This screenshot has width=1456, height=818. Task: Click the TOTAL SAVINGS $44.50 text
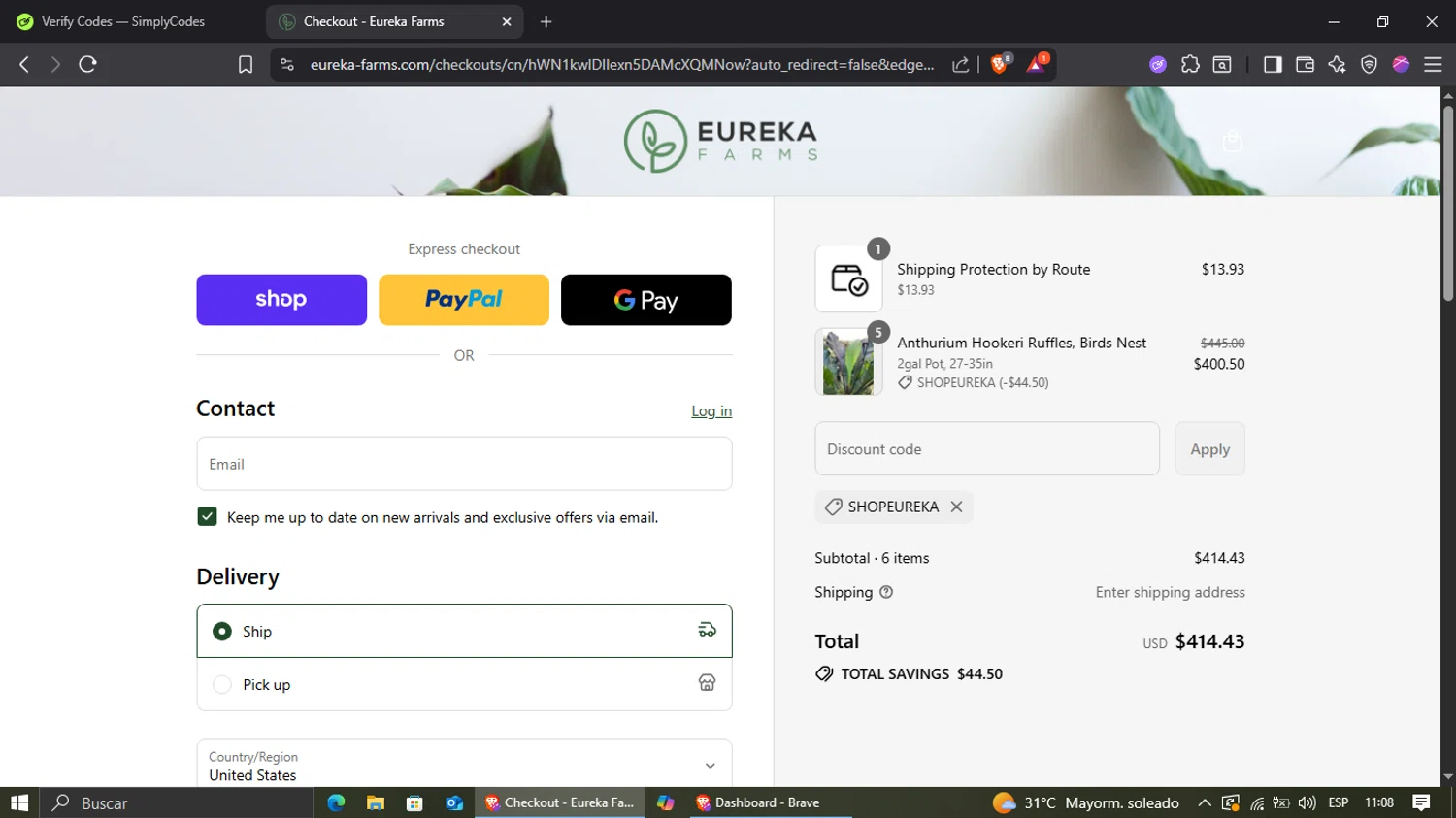pyautogui.click(x=921, y=673)
